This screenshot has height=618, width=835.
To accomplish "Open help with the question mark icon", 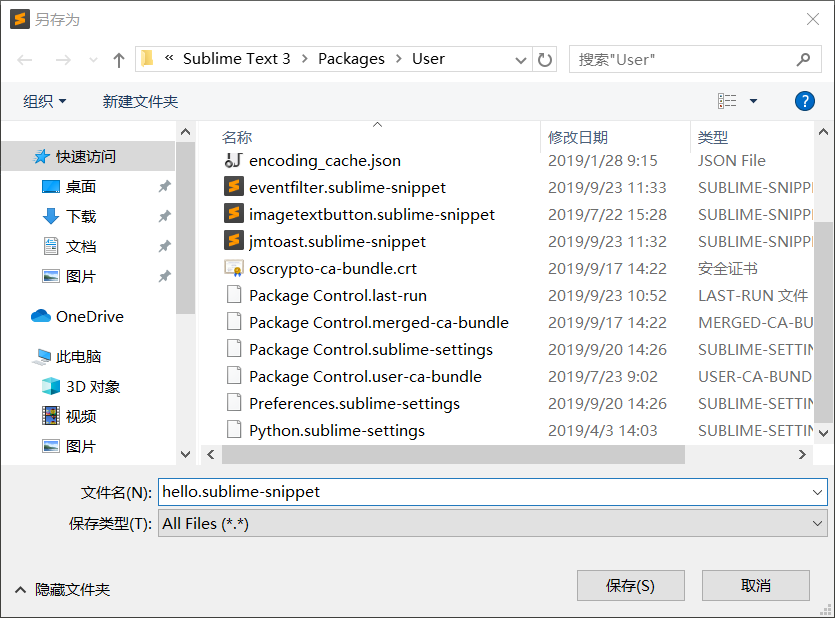I will pyautogui.click(x=805, y=101).
